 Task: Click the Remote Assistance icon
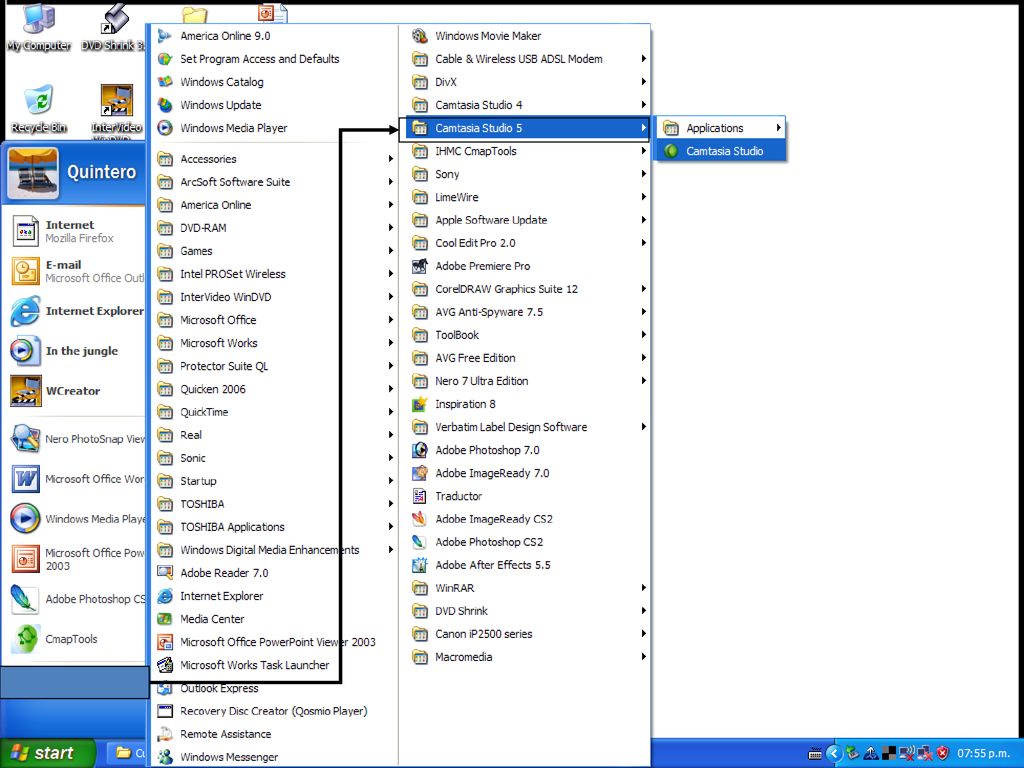(165, 734)
